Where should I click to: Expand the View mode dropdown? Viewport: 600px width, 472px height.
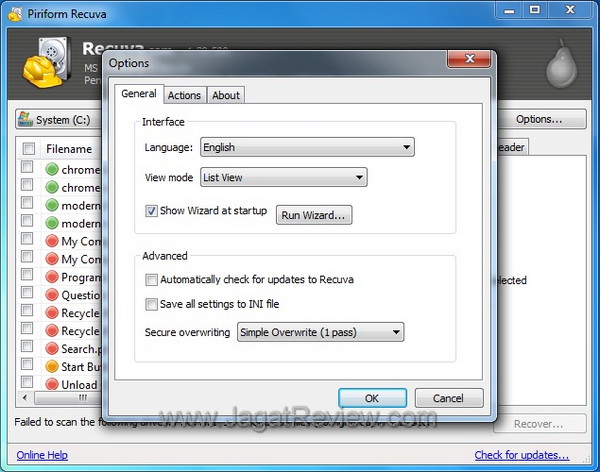click(283, 178)
